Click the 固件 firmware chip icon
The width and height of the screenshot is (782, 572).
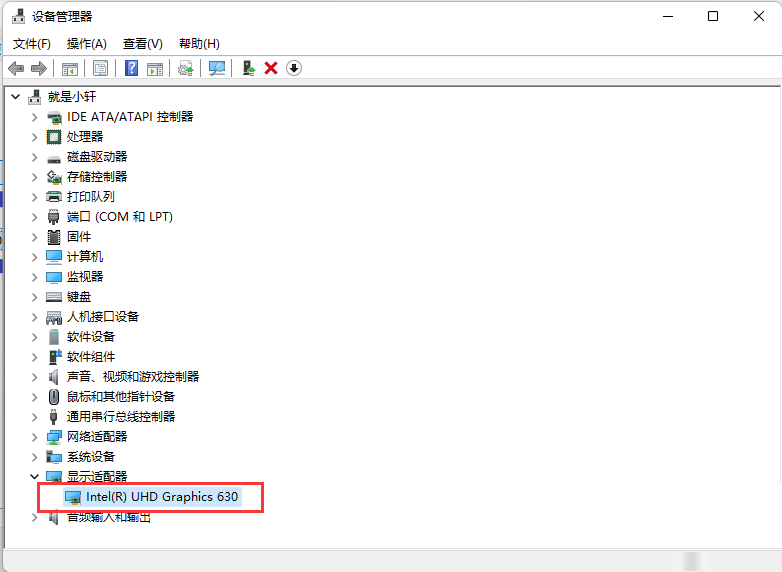(53, 237)
